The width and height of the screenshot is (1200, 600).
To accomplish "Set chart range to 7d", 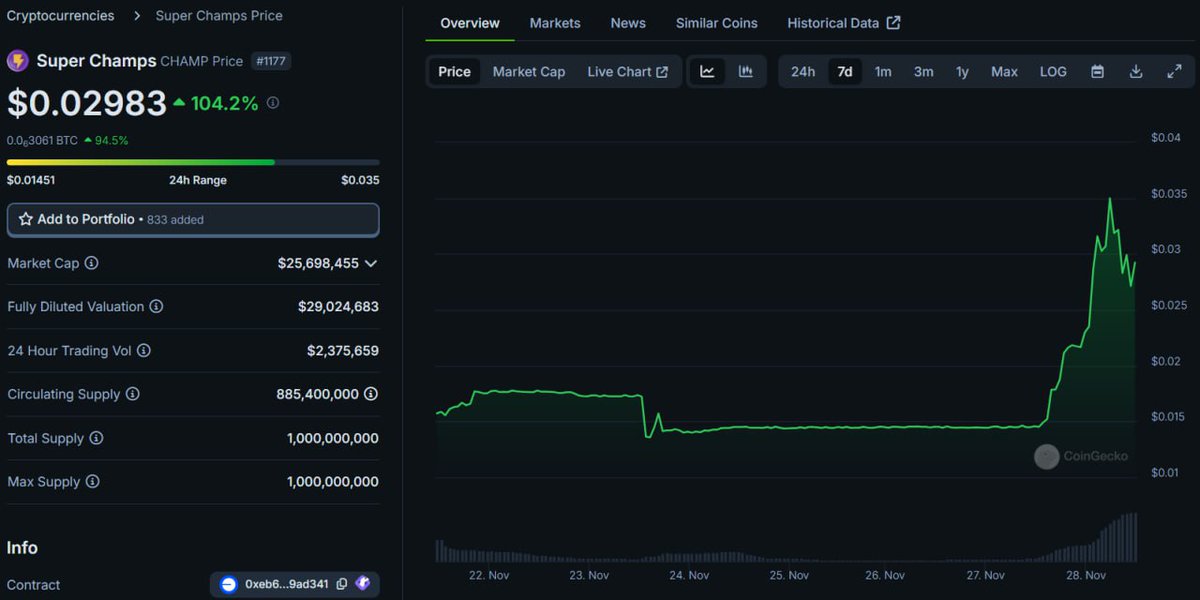I will pyautogui.click(x=845, y=72).
